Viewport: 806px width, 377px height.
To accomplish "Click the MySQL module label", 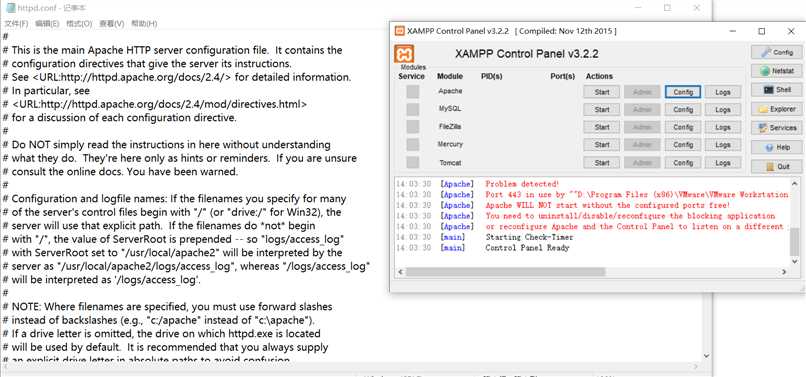I will click(450, 109).
